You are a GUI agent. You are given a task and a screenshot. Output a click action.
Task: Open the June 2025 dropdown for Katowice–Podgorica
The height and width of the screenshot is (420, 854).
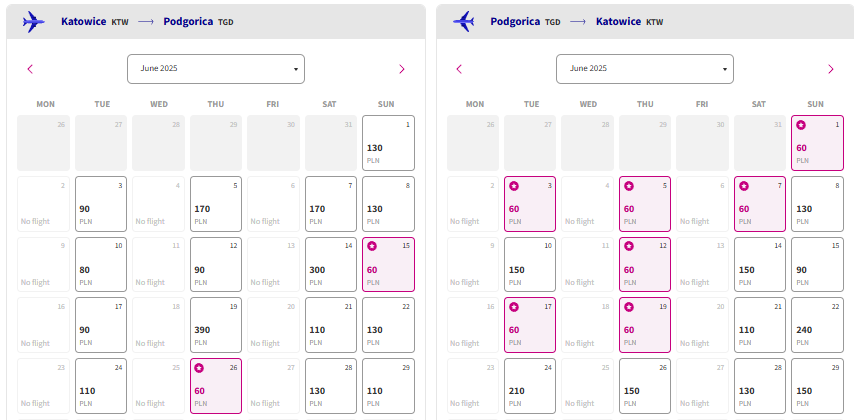pyautogui.click(x=216, y=69)
